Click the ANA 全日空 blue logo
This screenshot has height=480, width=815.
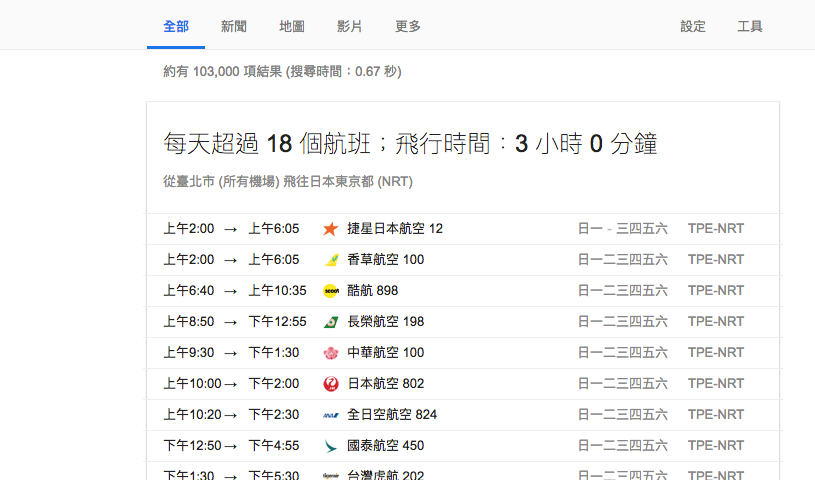[331, 415]
